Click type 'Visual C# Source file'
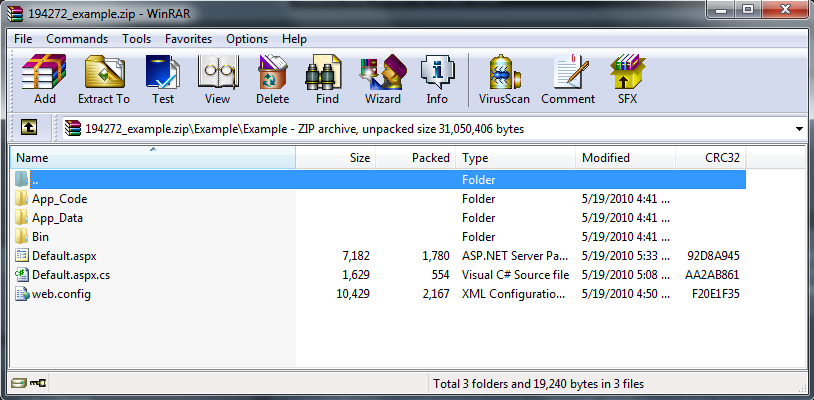Screen dimensions: 814x400 [515, 274]
